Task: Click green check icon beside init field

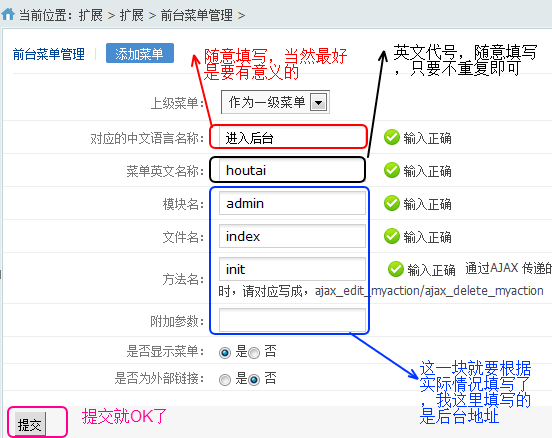Action: tap(396, 269)
